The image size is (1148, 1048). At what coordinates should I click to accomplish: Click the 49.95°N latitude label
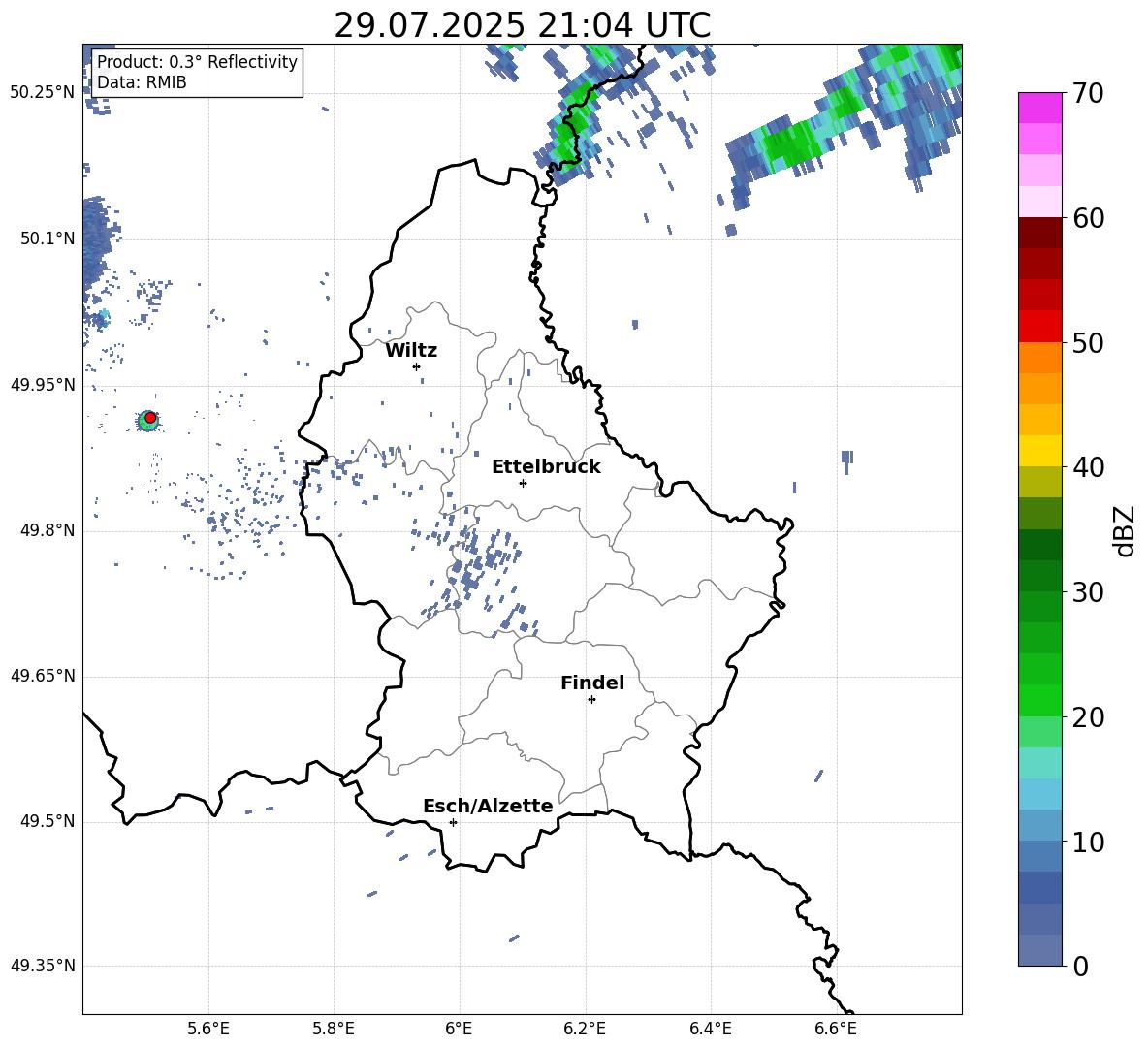[x=43, y=385]
